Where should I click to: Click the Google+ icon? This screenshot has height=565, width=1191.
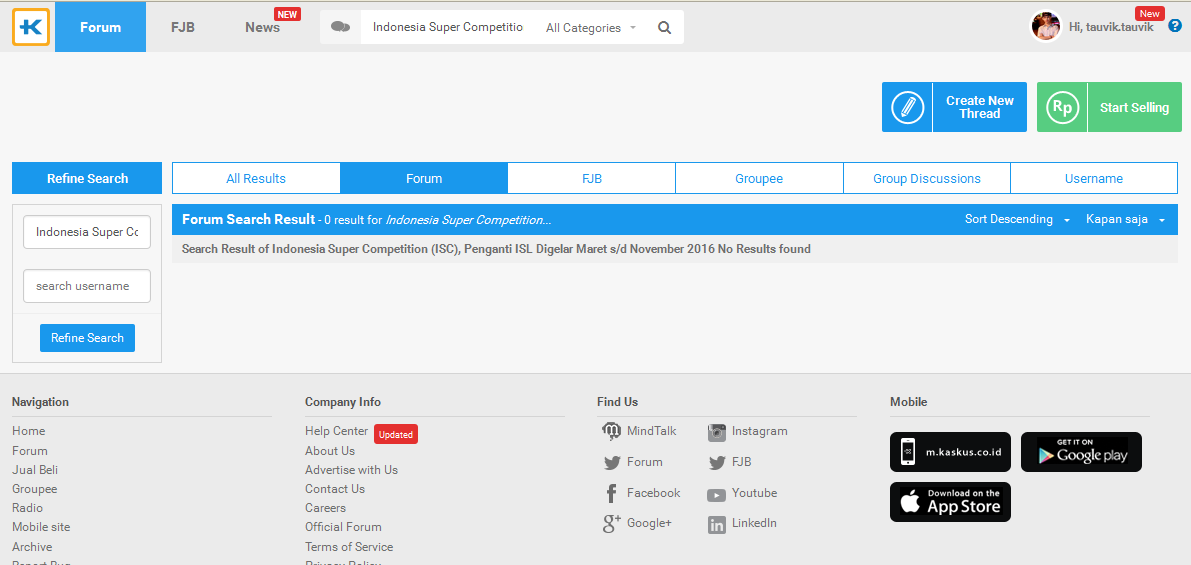coord(611,523)
